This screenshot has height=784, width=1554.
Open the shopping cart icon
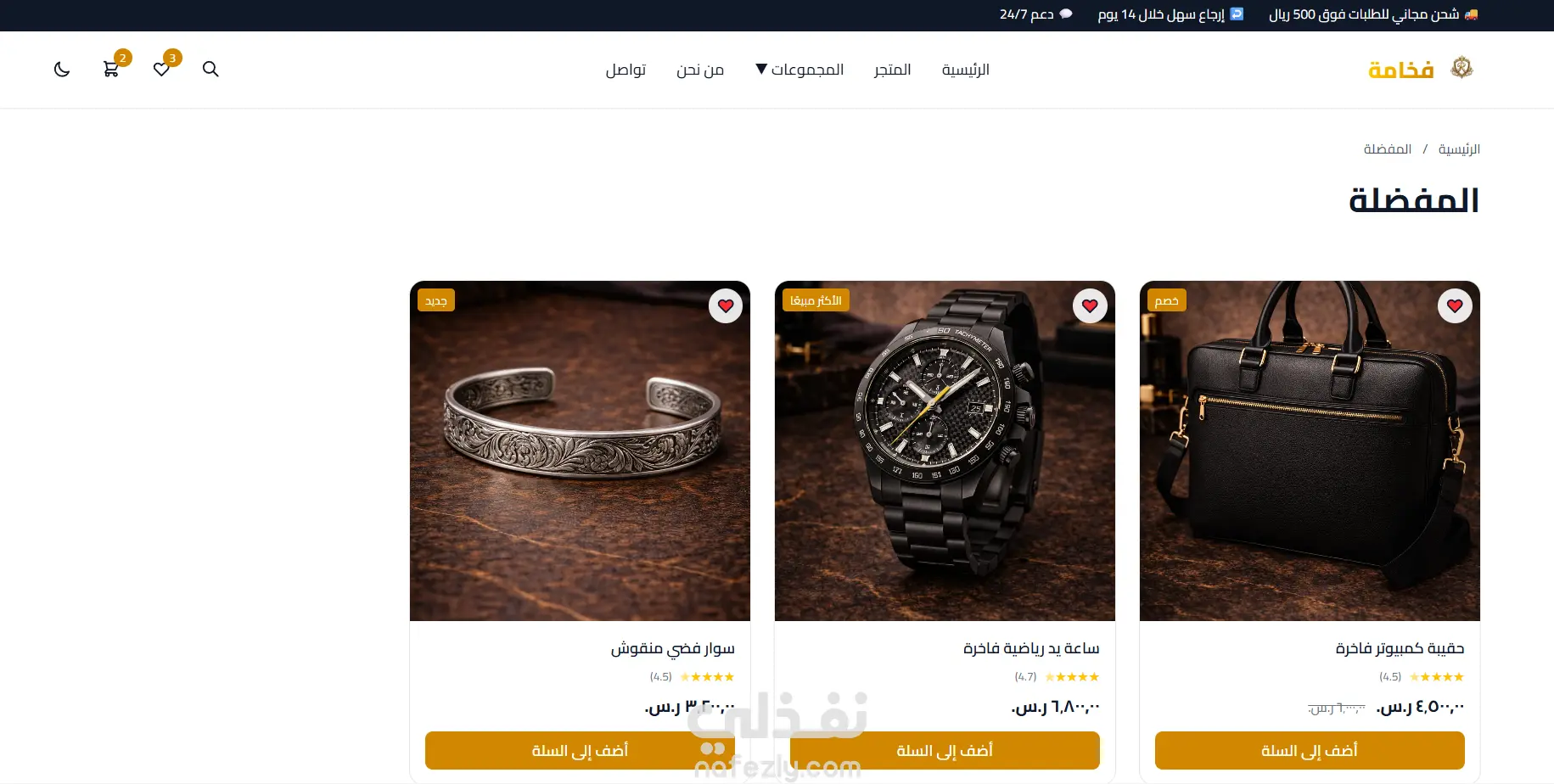pyautogui.click(x=110, y=70)
